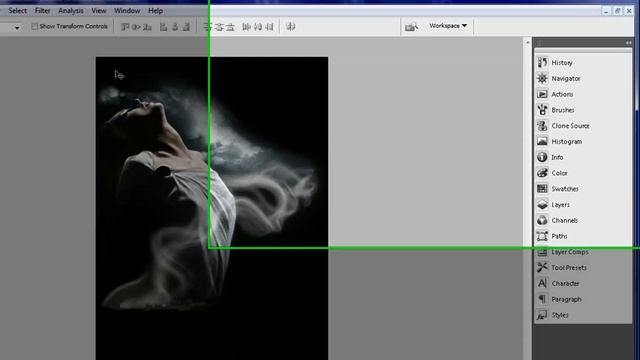This screenshot has height=360, width=640.
Task: Open the Select menu
Action: click(x=18, y=11)
